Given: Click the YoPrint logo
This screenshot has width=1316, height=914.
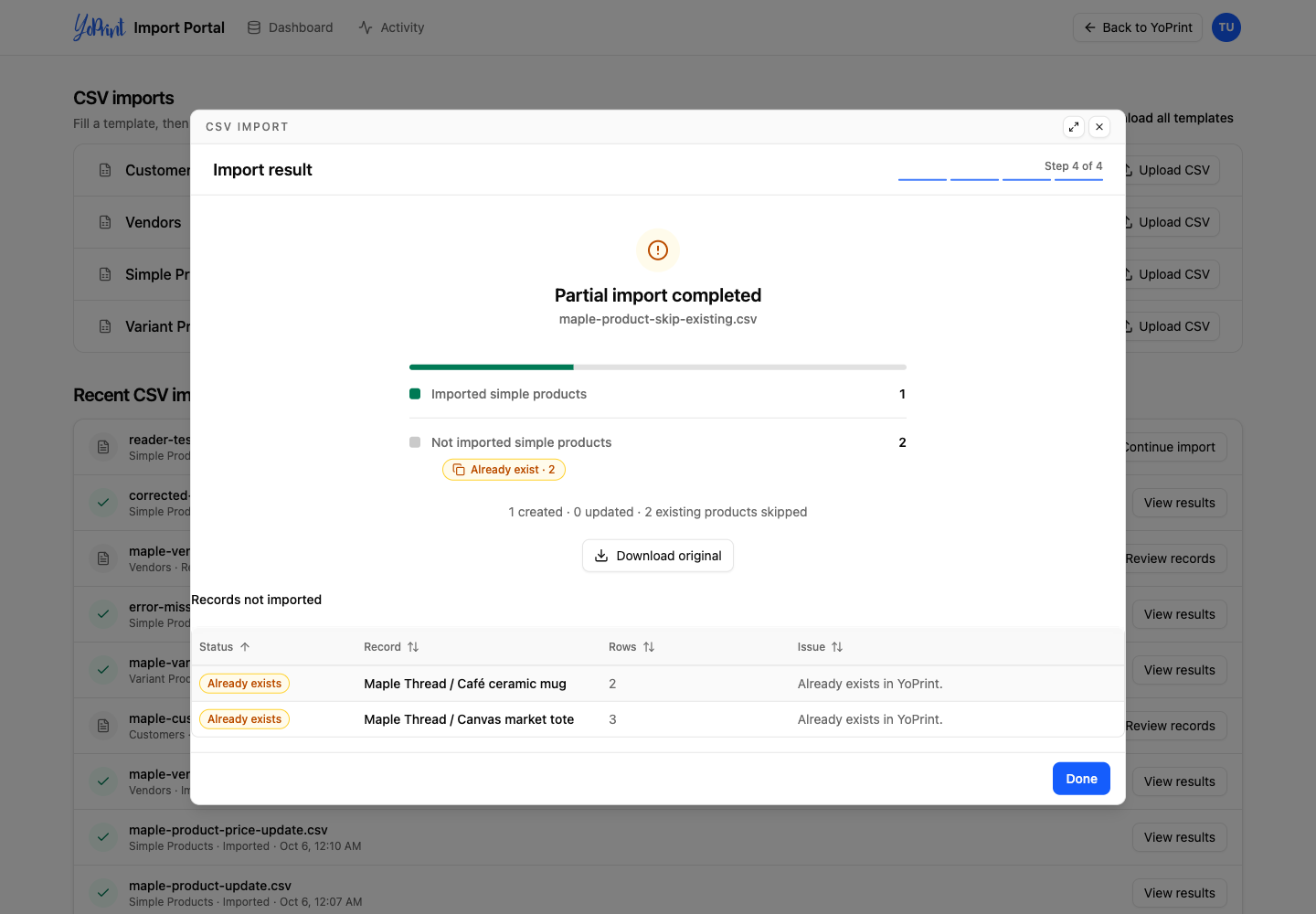Looking at the screenshot, I should click(x=100, y=27).
